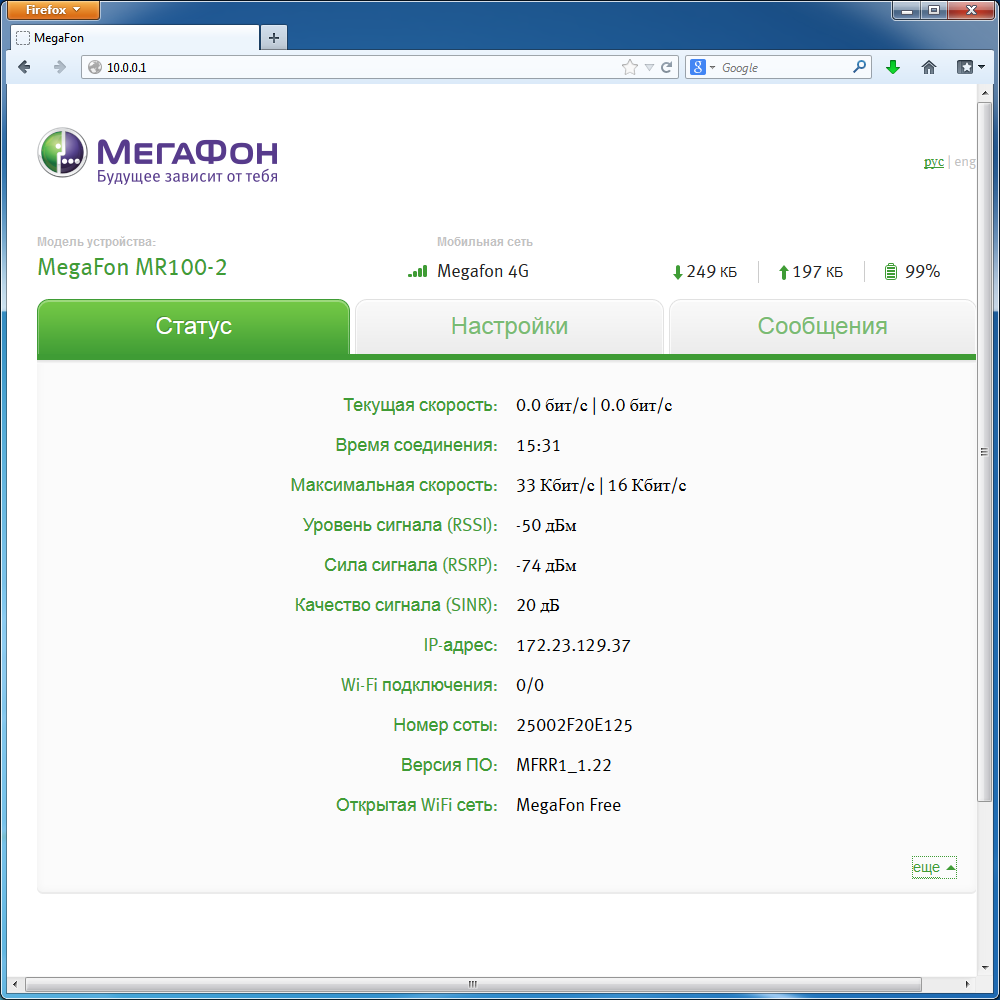This screenshot has height=1000, width=1000.
Task: Switch language to рус
Action: pos(933,161)
